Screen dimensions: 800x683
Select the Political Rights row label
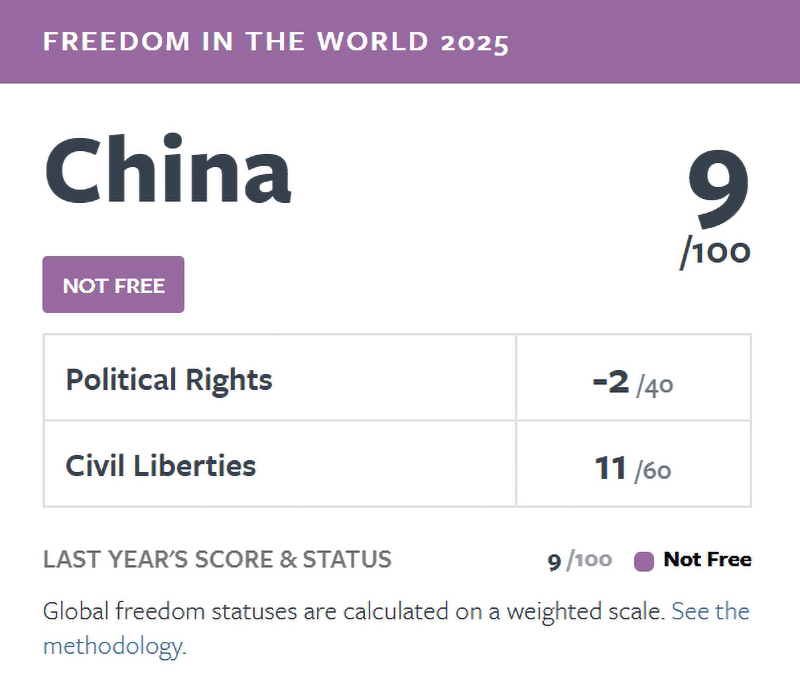point(169,381)
